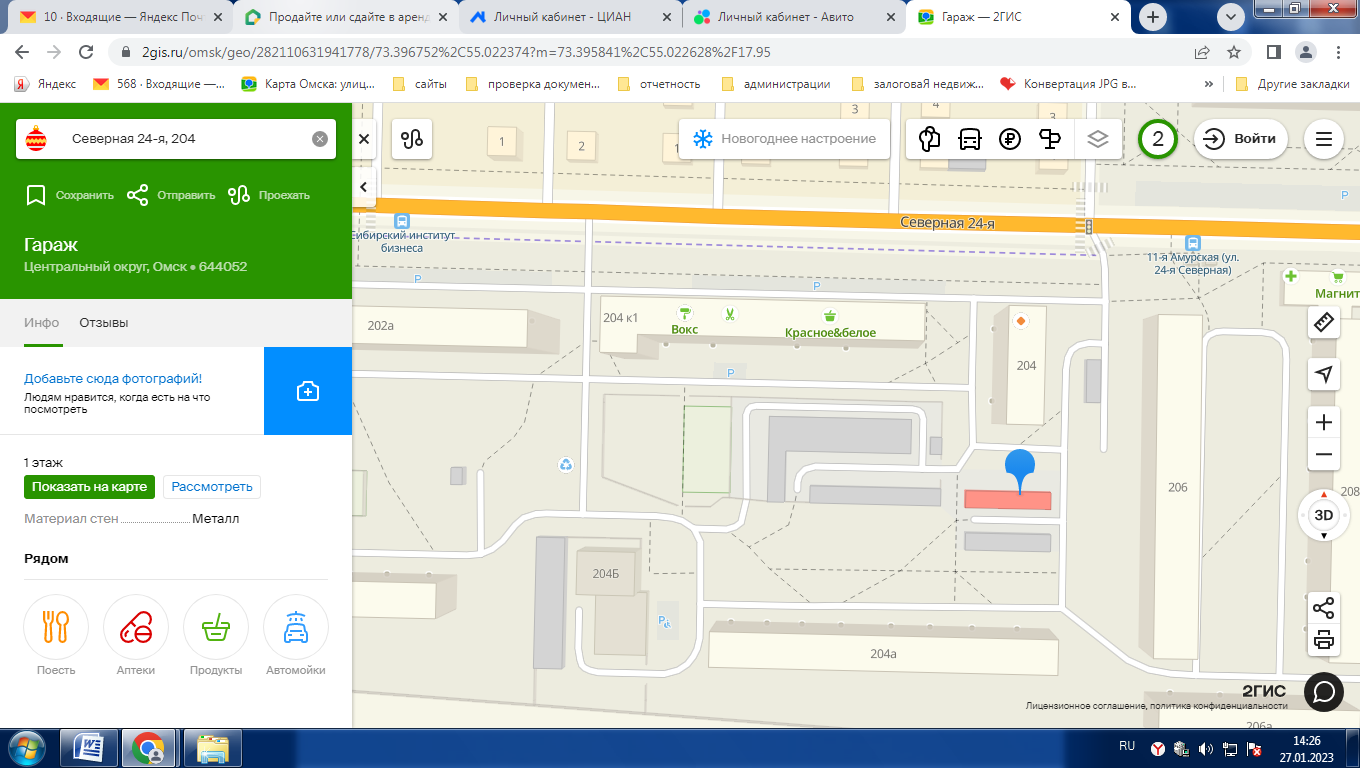
Task: Select the ruler measurement tool
Action: 1324,322
